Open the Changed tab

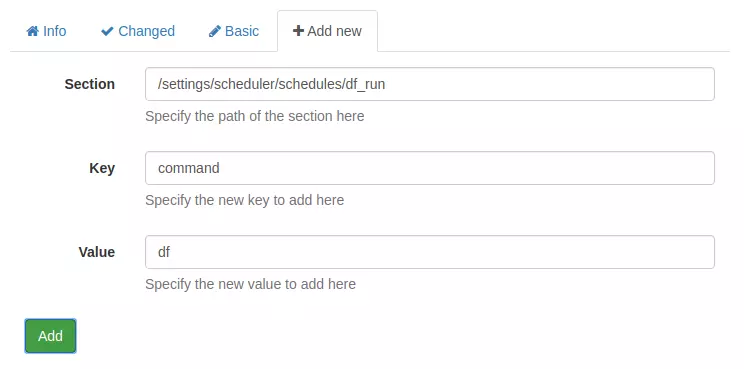138,31
